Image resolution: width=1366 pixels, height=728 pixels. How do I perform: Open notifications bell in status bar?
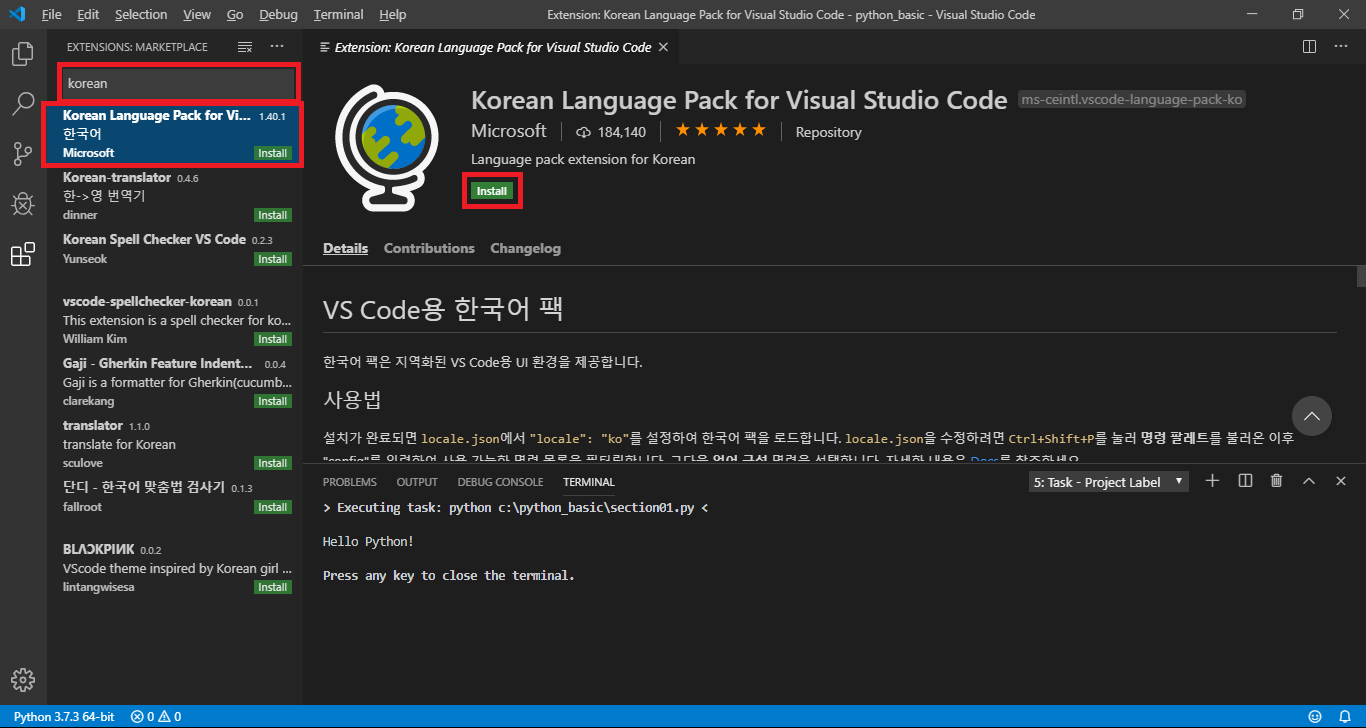(1345, 717)
